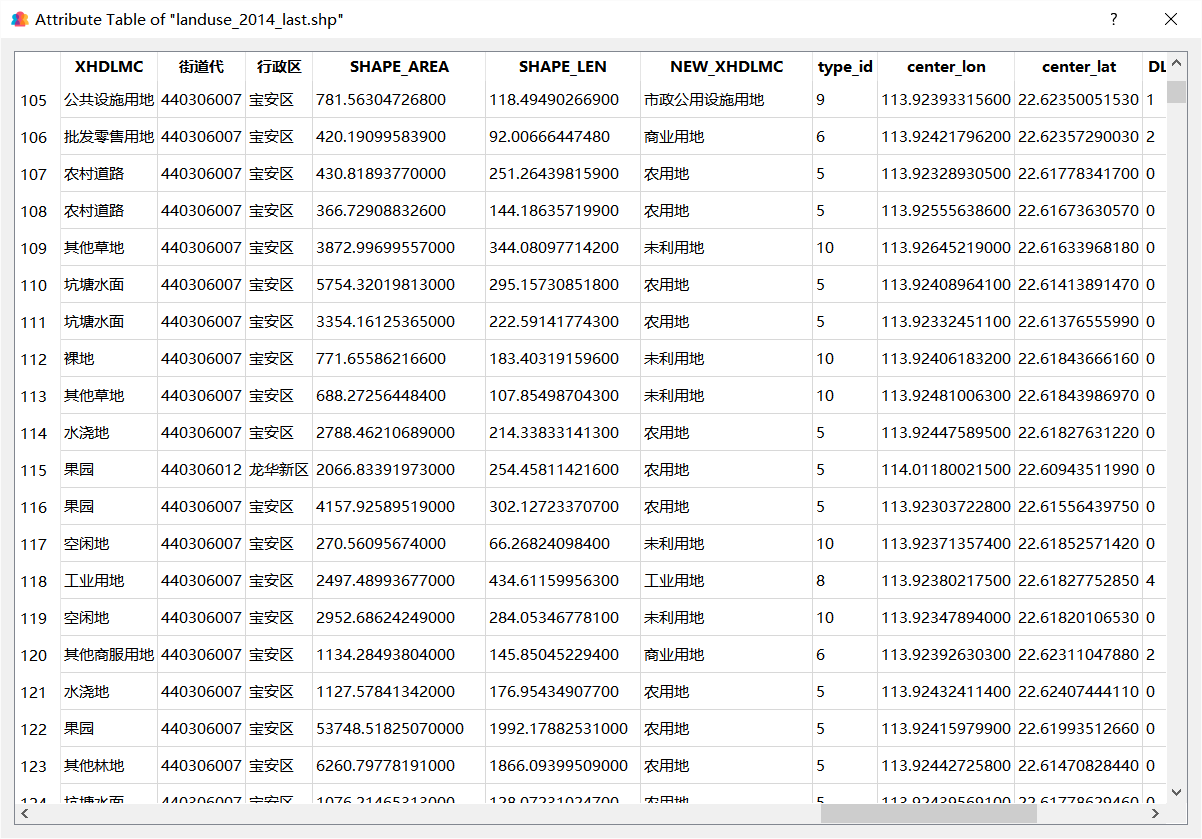
Task: Select row 118 by its row number
Action: (34, 581)
